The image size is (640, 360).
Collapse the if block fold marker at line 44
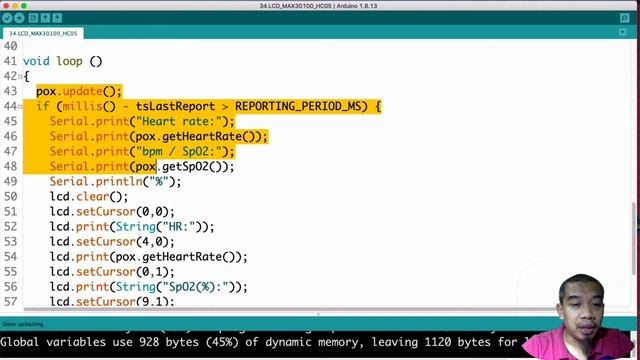coord(20,107)
